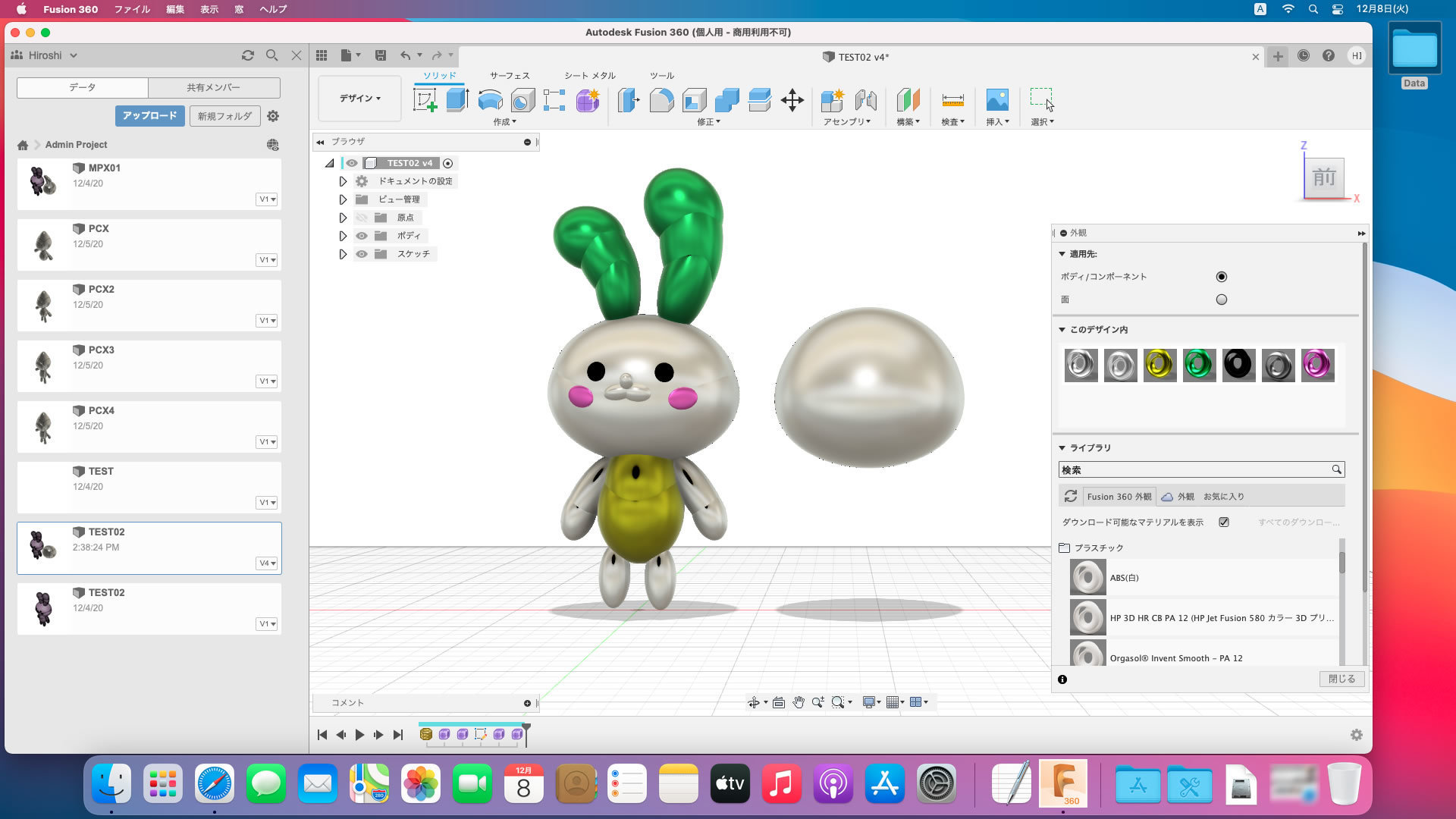Click the 閉じる button in appearance panel

1341,679
